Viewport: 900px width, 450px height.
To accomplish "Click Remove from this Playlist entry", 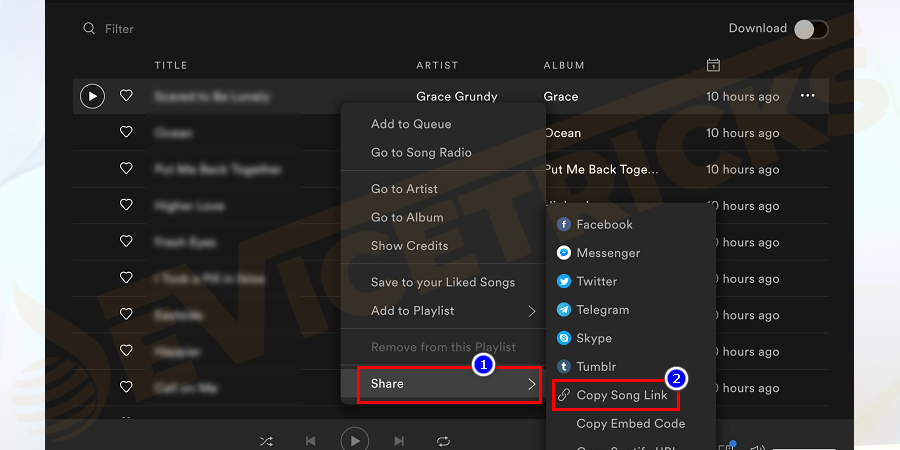I will coord(443,347).
